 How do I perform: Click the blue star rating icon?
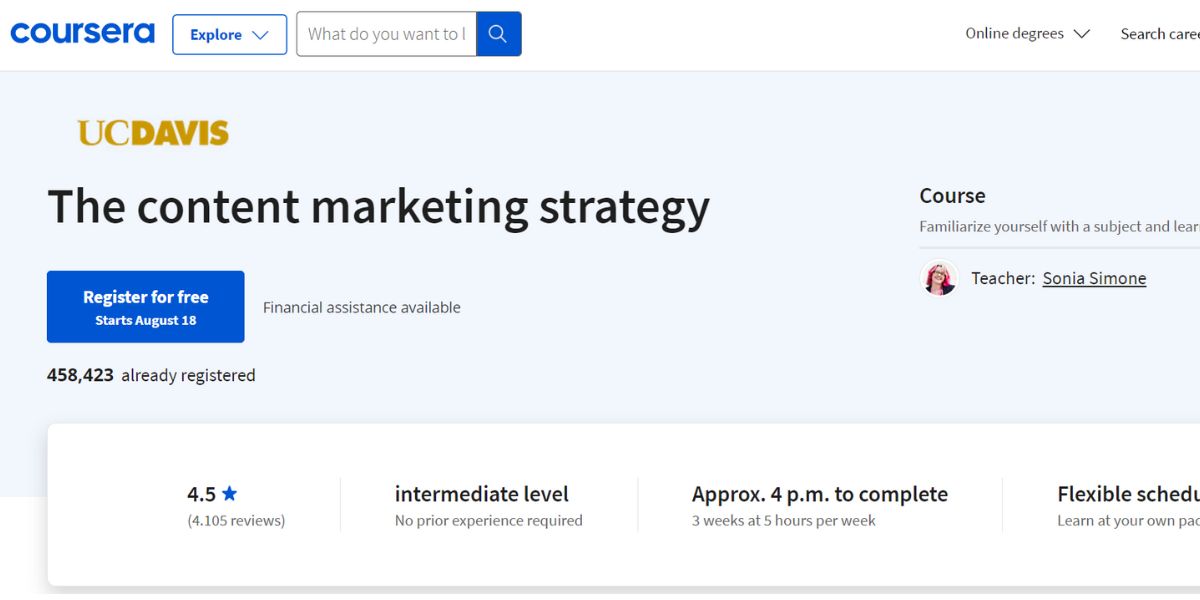[x=229, y=492]
